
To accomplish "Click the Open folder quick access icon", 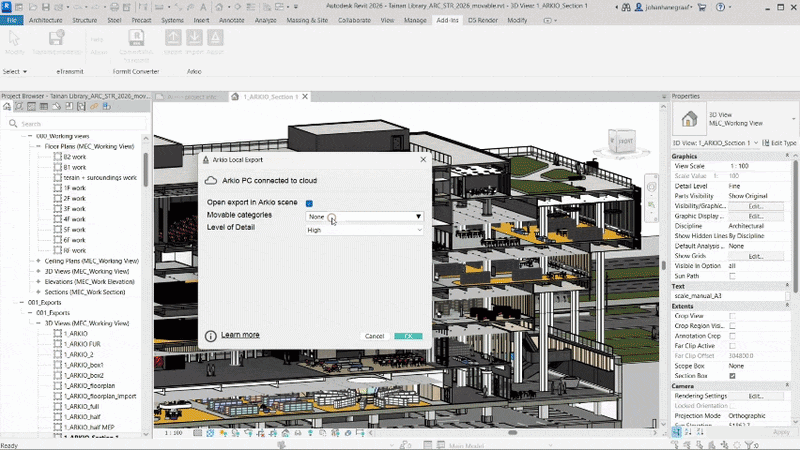I will (33, 7).
